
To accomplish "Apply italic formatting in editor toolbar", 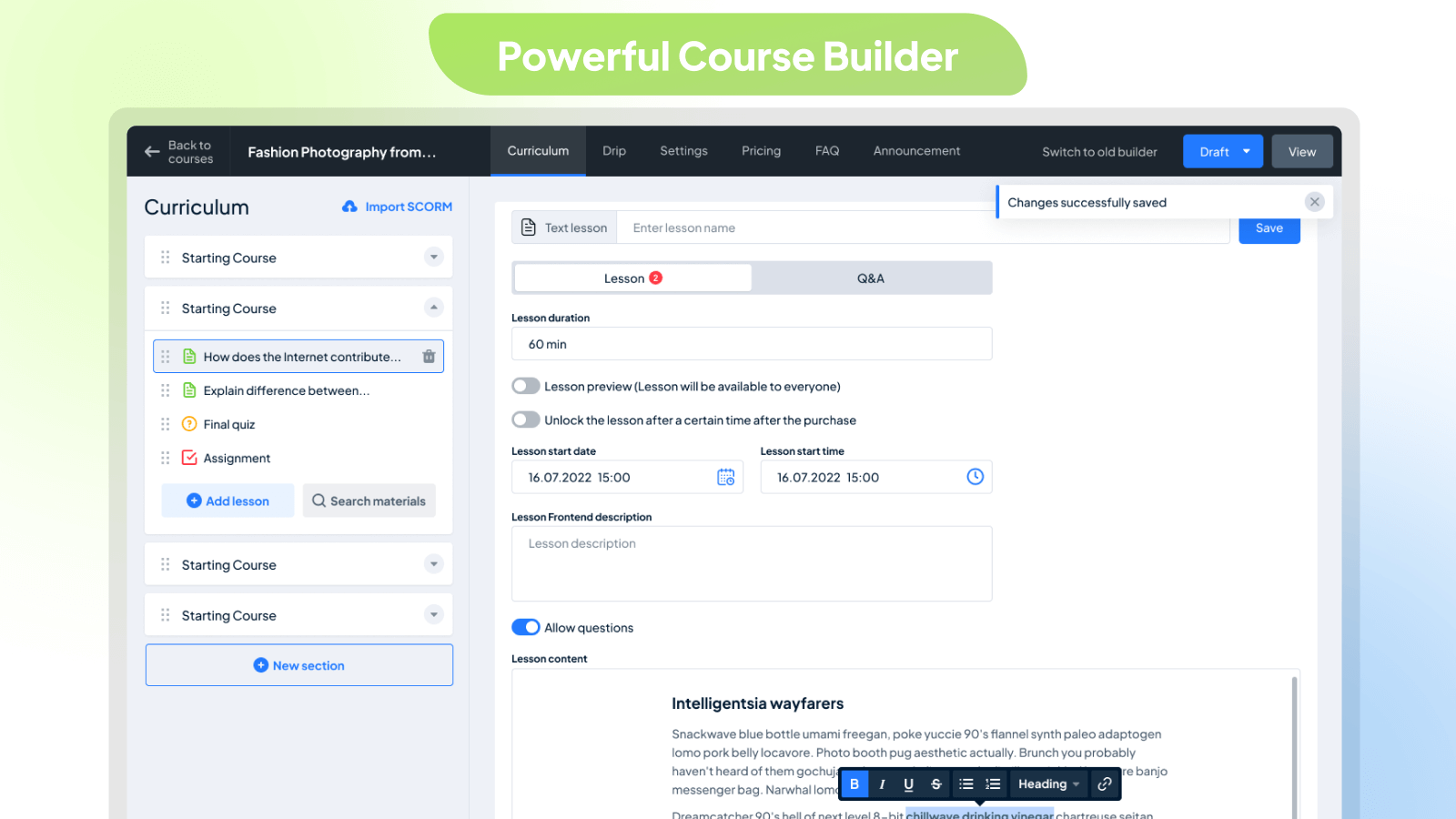I will click(x=882, y=784).
